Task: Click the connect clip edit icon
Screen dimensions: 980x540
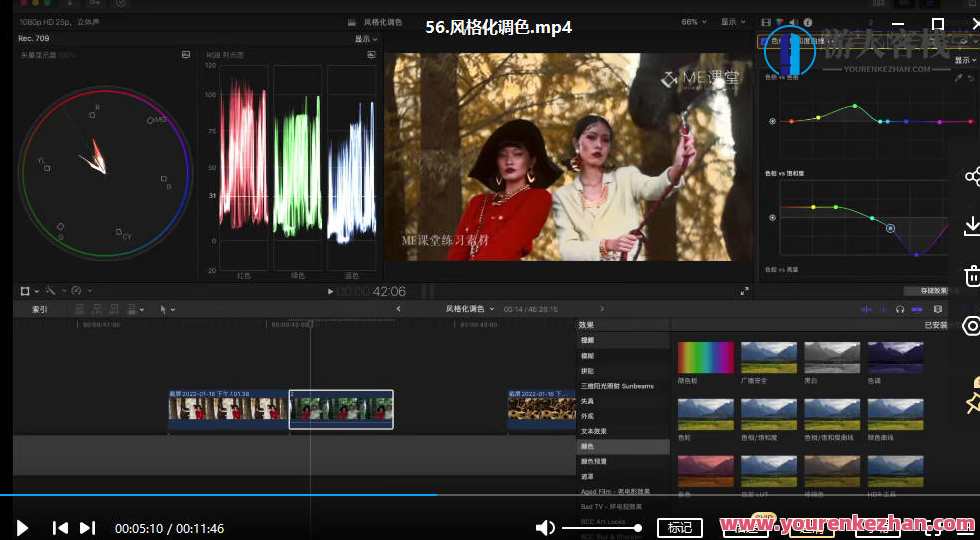Action: [x=79, y=309]
